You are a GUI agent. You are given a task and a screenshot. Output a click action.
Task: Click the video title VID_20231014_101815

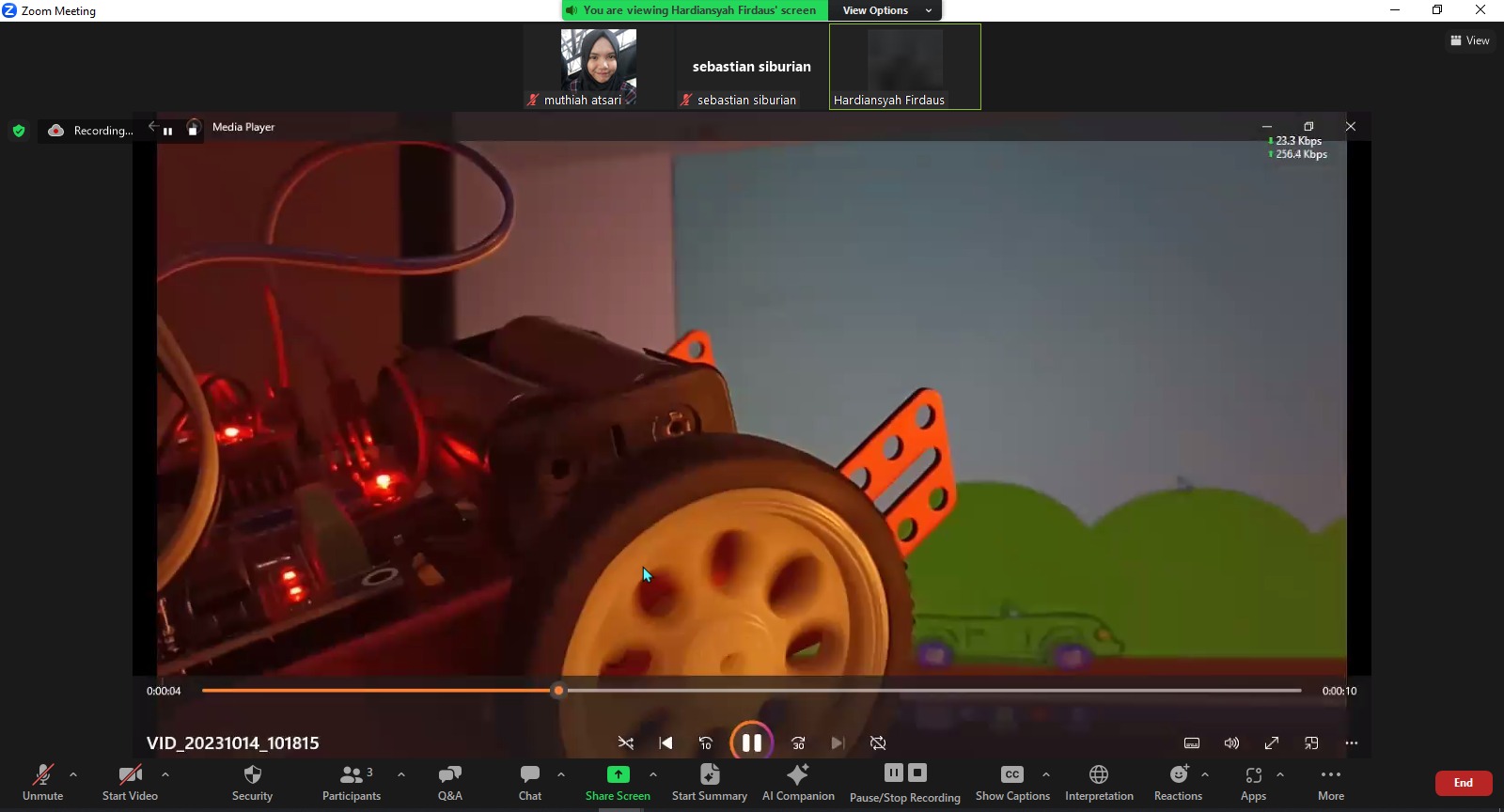click(233, 743)
